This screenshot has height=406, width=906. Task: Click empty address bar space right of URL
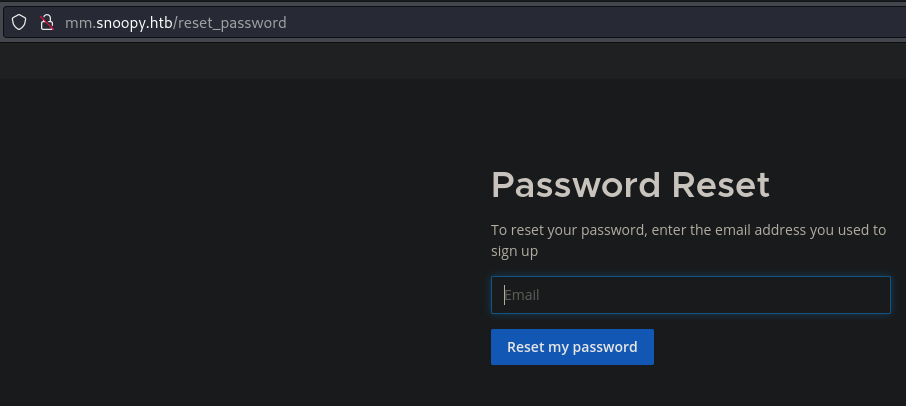(x=600, y=22)
